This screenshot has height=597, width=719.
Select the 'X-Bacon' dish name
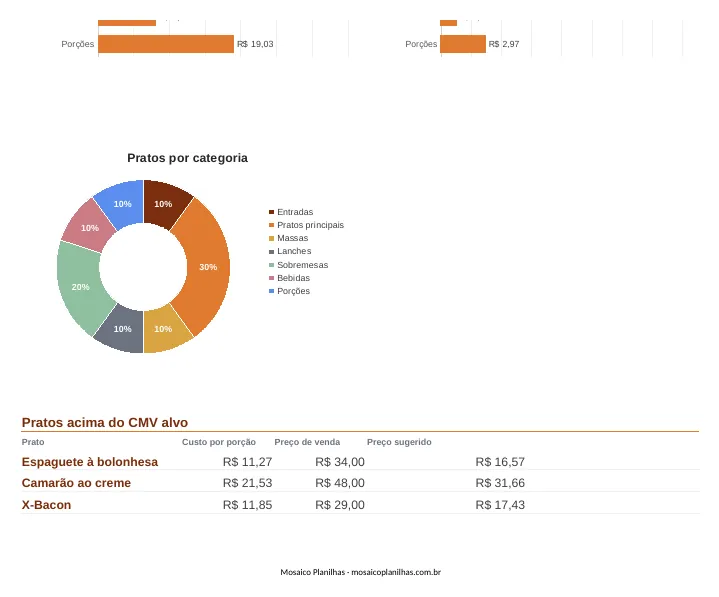coord(46,505)
